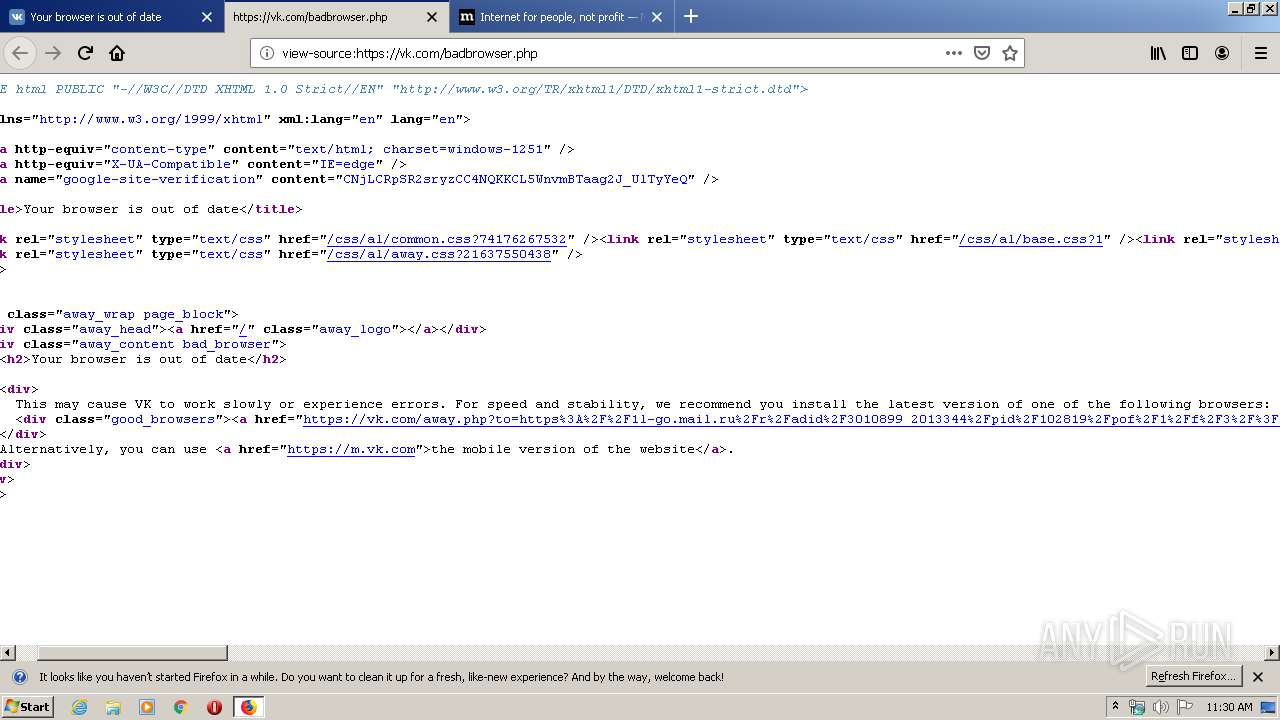Follow the vk.com/away.php source link
This screenshot has height=720, width=1280.
tap(791, 419)
